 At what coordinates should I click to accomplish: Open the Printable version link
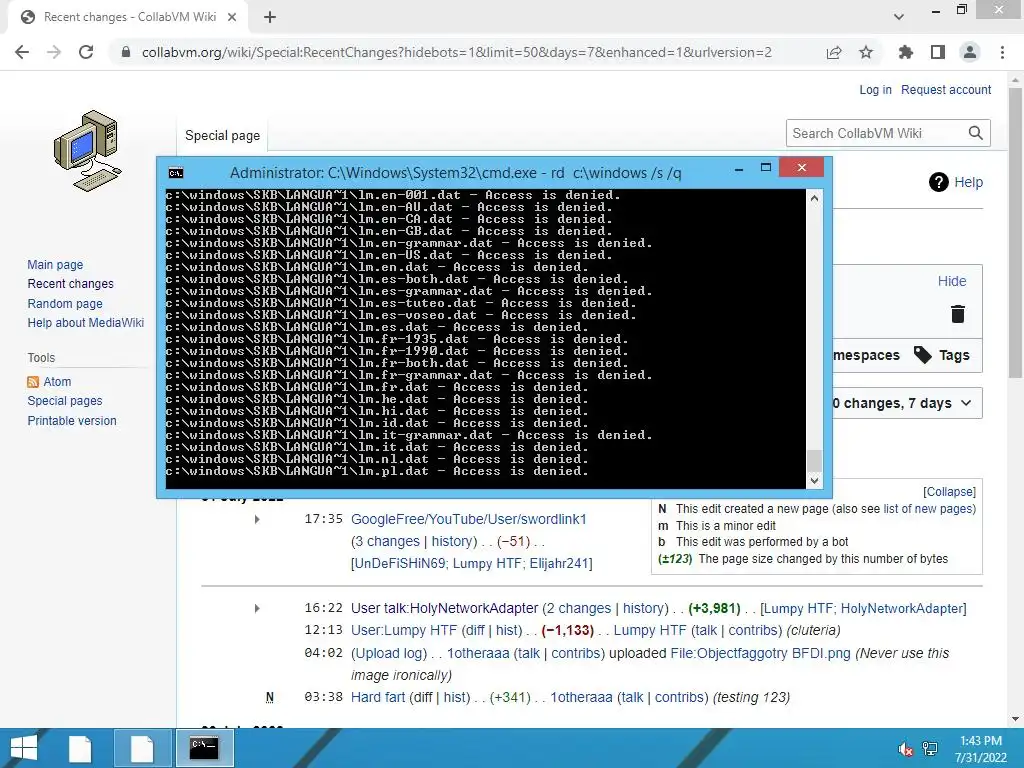pos(72,421)
